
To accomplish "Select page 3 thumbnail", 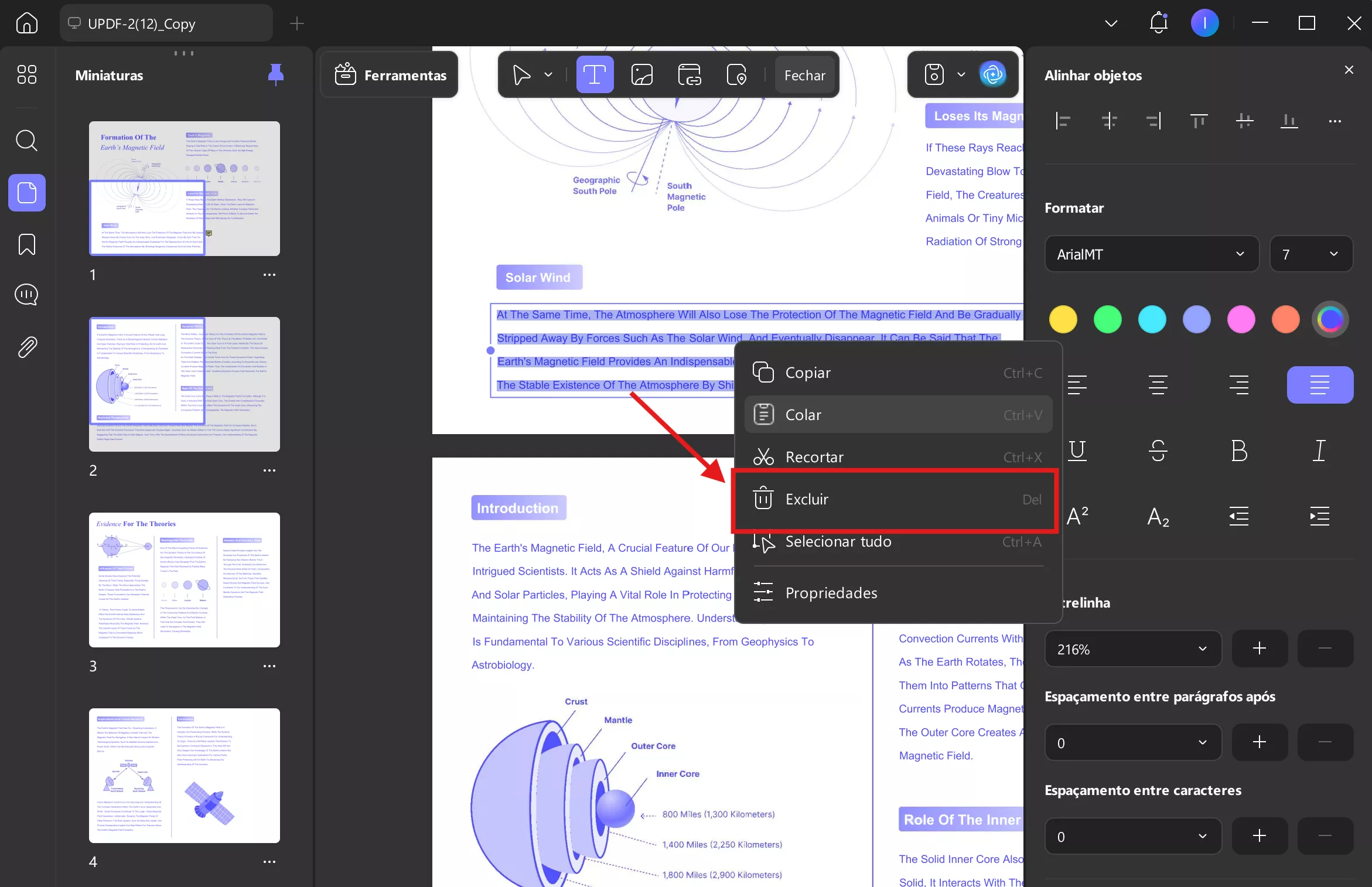I will point(184,580).
